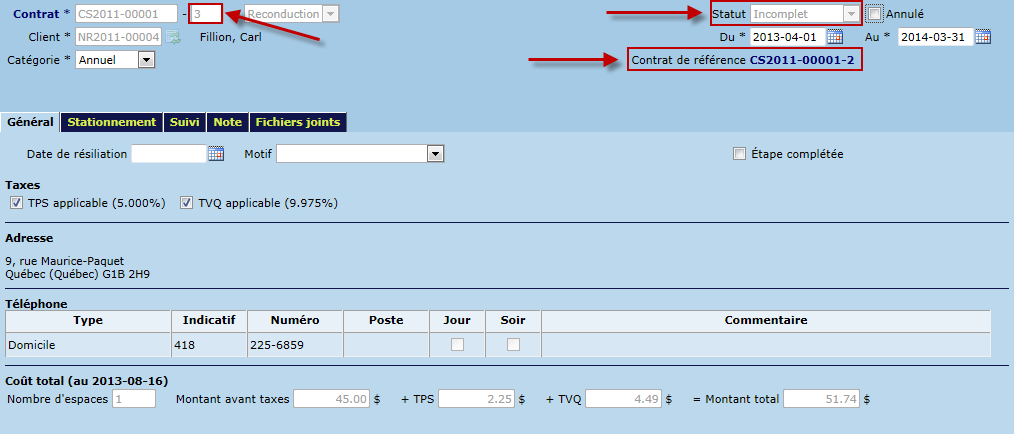This screenshot has width=1014, height=434.
Task: Toggle the Annulé checkbox
Action: pos(875,14)
